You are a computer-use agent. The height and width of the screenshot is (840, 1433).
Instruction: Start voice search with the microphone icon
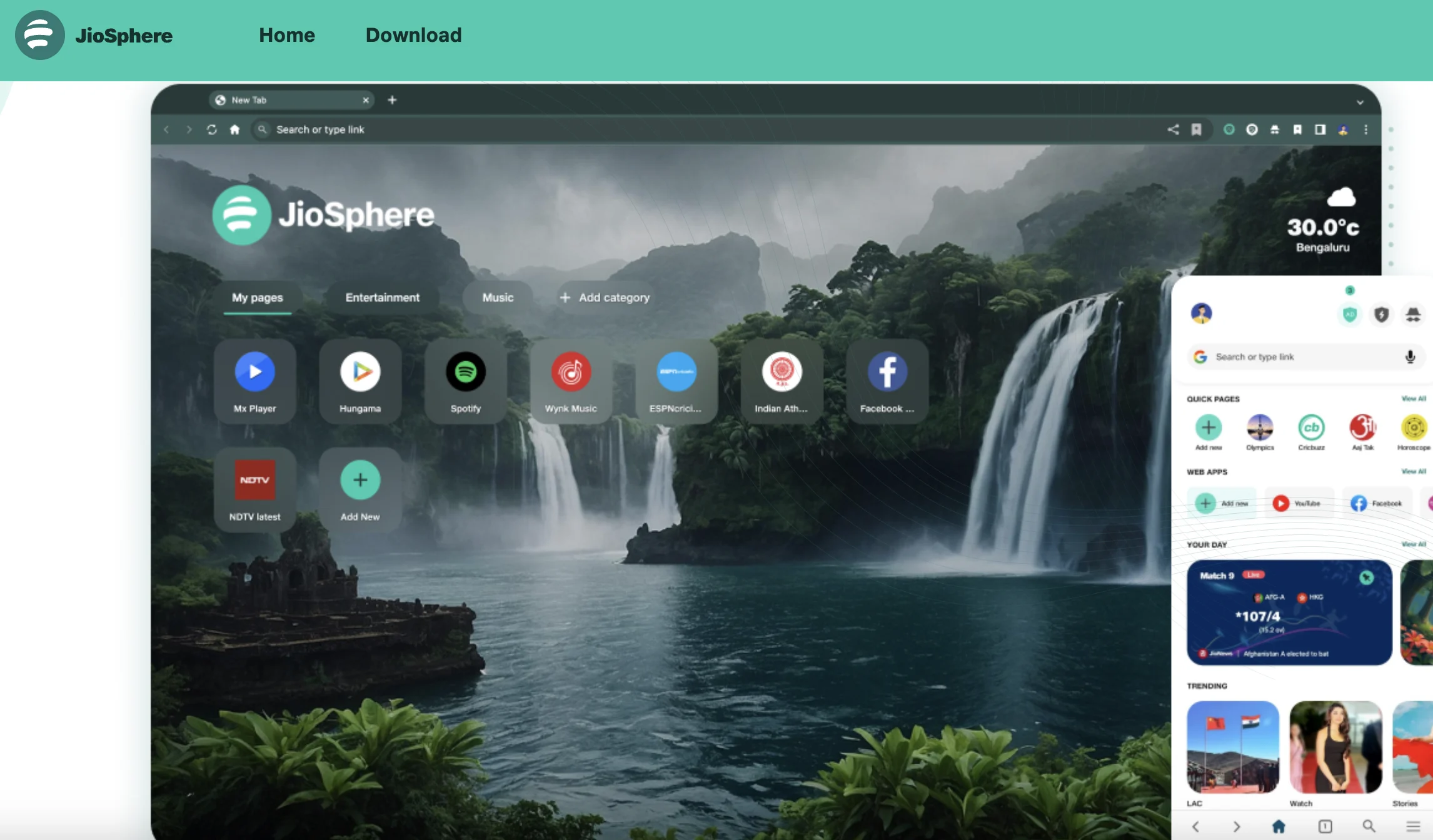1410,357
